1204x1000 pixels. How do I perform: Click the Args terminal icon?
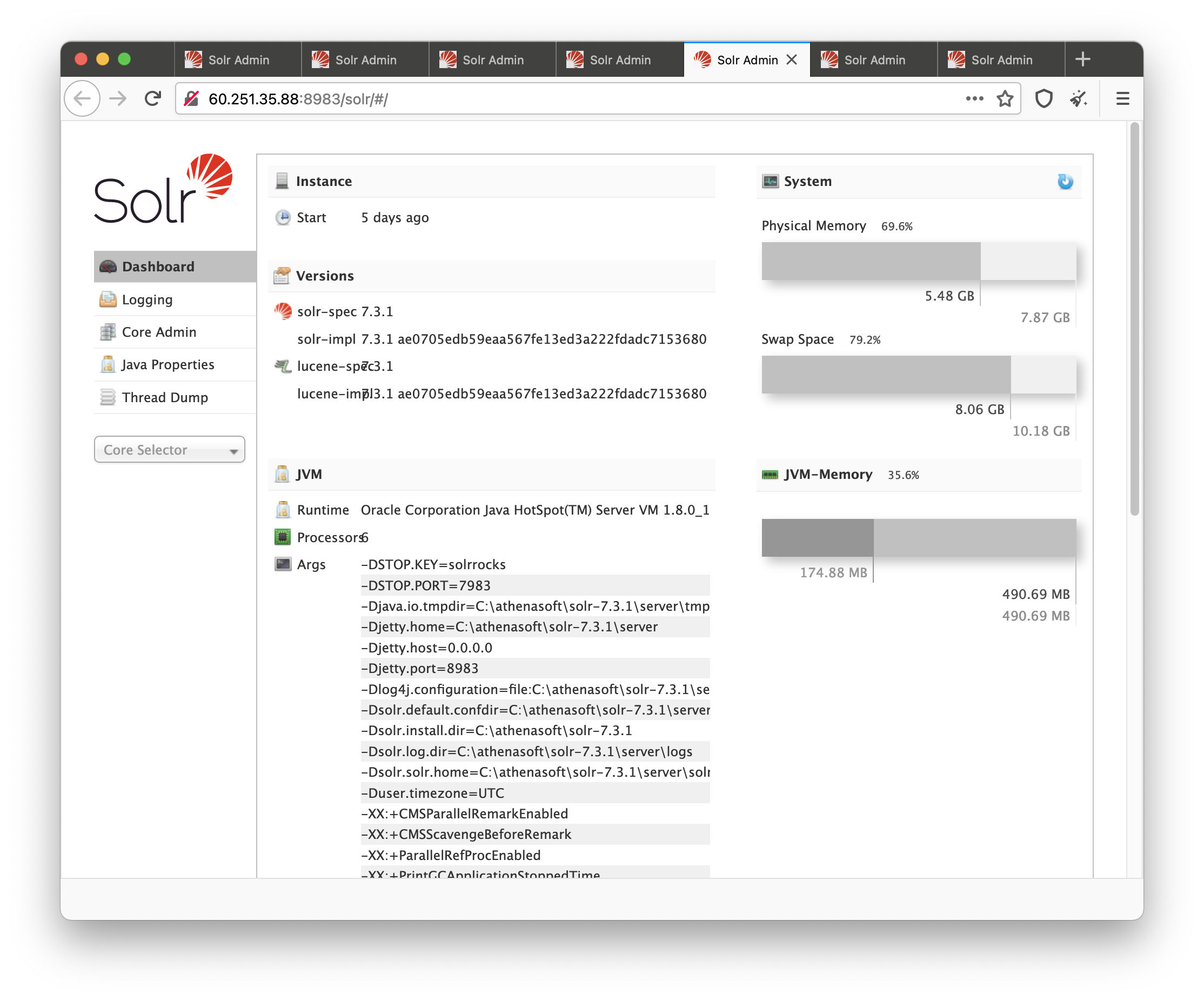pyautogui.click(x=283, y=564)
